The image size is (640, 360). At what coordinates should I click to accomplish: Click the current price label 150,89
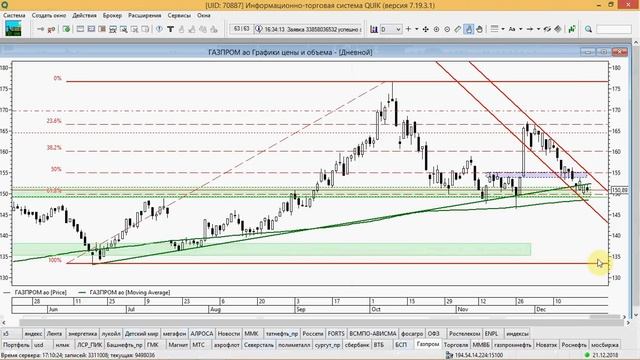620,190
